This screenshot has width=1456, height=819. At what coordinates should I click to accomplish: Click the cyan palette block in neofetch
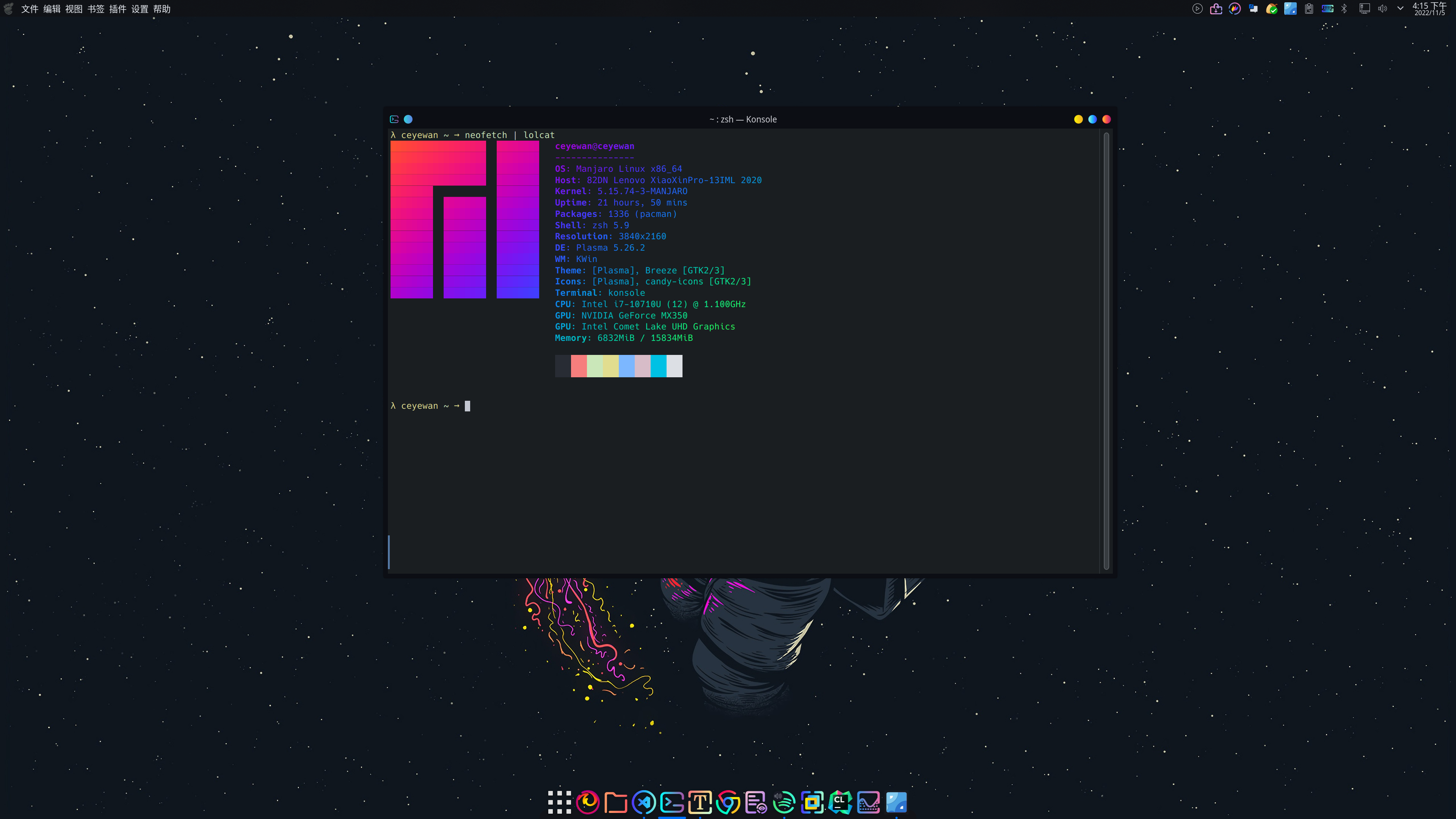(x=659, y=366)
